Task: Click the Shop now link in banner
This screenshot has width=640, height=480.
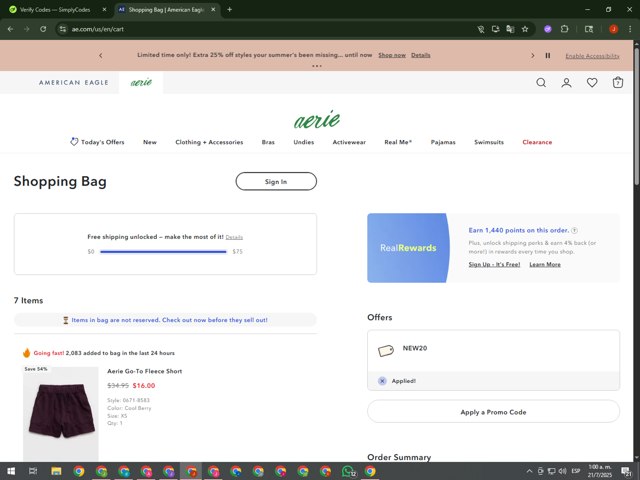Action: pyautogui.click(x=392, y=55)
